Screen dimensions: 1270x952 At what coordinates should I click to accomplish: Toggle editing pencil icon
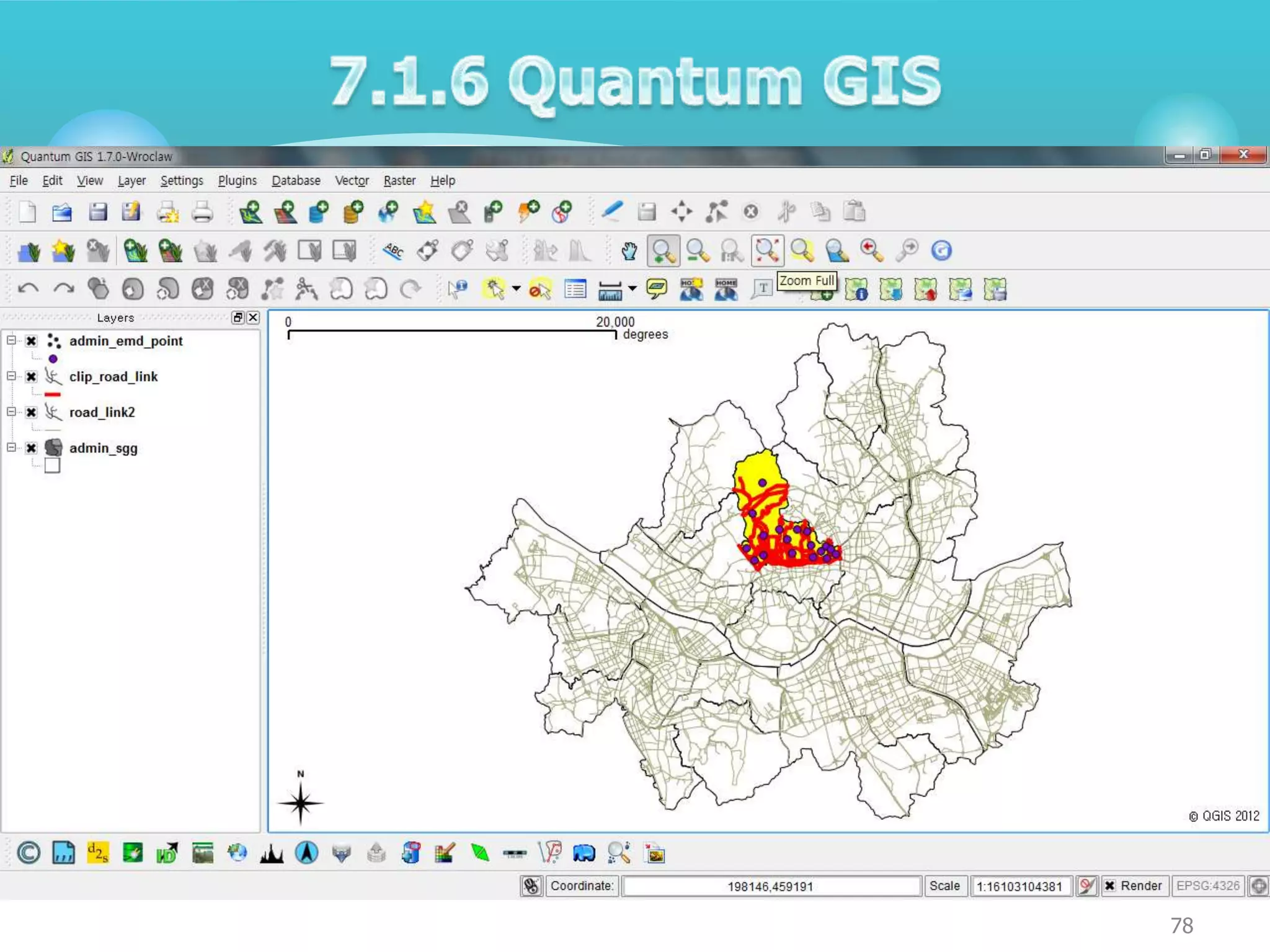(611, 212)
